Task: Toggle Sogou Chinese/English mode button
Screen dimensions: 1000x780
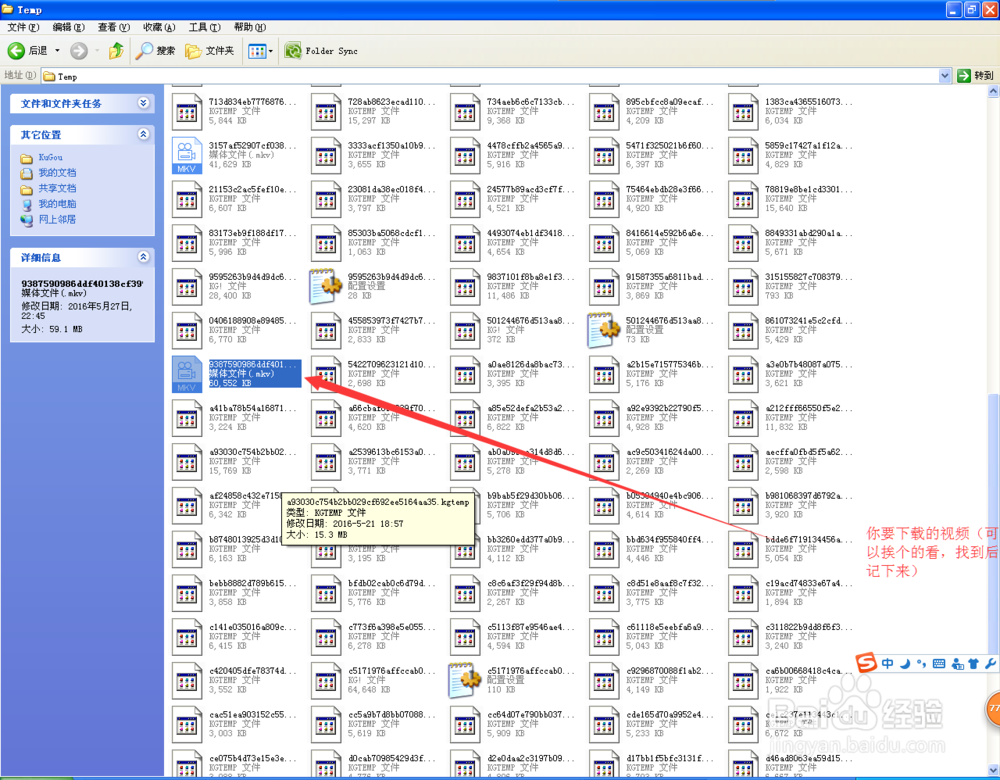Action: pyautogui.click(x=888, y=664)
